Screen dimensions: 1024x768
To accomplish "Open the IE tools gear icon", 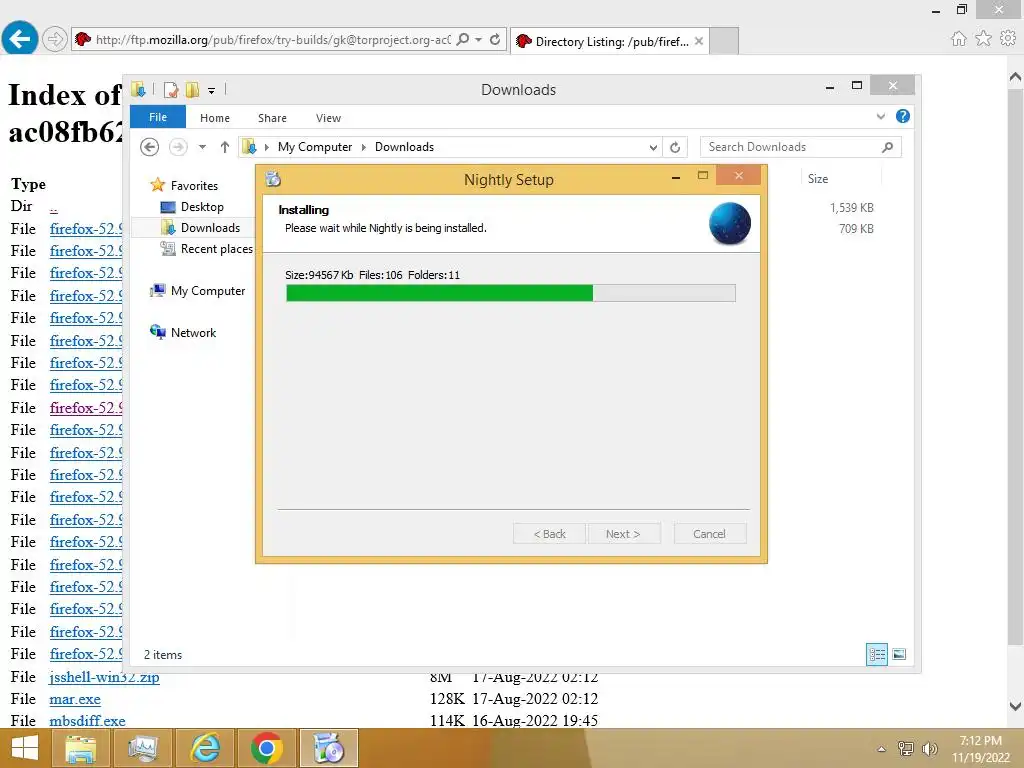I will tap(1008, 39).
